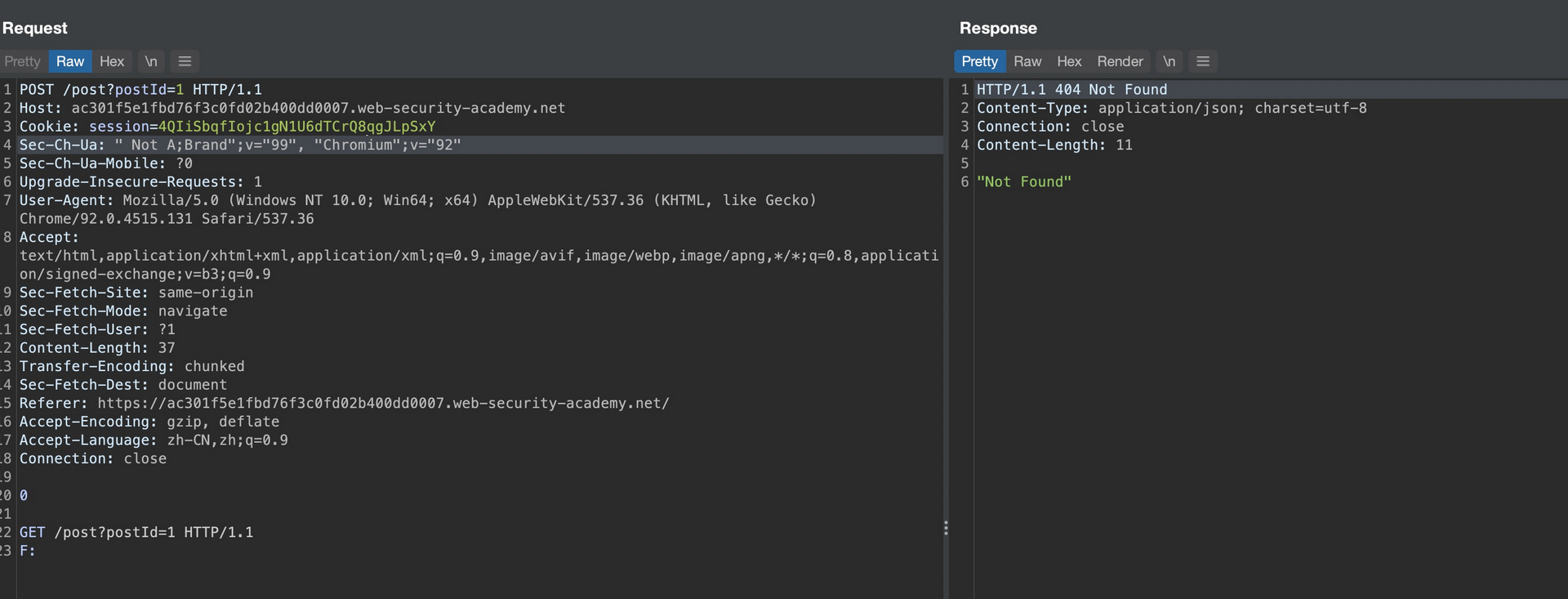Click the User-Agent header line
The width and height of the screenshot is (1568, 599).
click(418, 209)
